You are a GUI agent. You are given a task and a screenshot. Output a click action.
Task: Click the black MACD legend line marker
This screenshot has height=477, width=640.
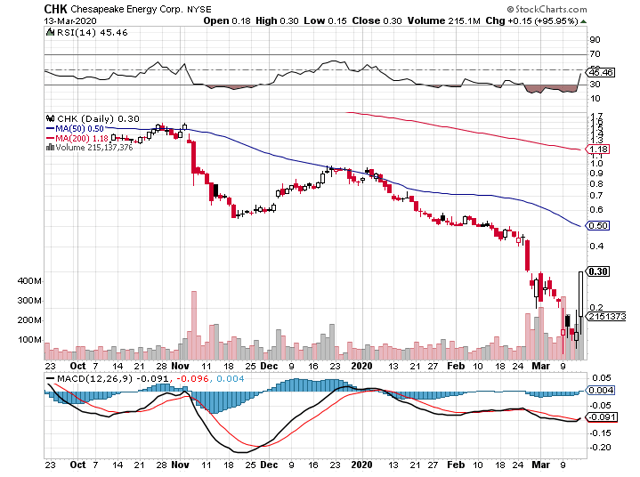[50, 379]
